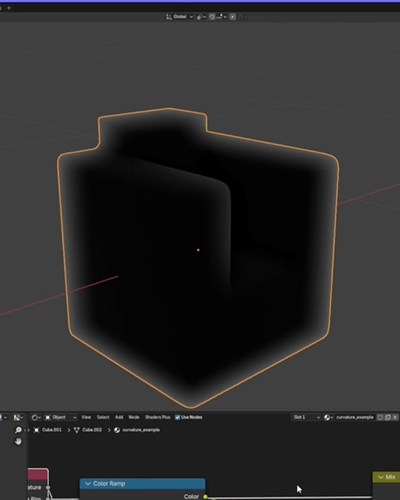Browse materials with the sphere icon
This screenshot has width=400, height=500.
tap(328, 417)
